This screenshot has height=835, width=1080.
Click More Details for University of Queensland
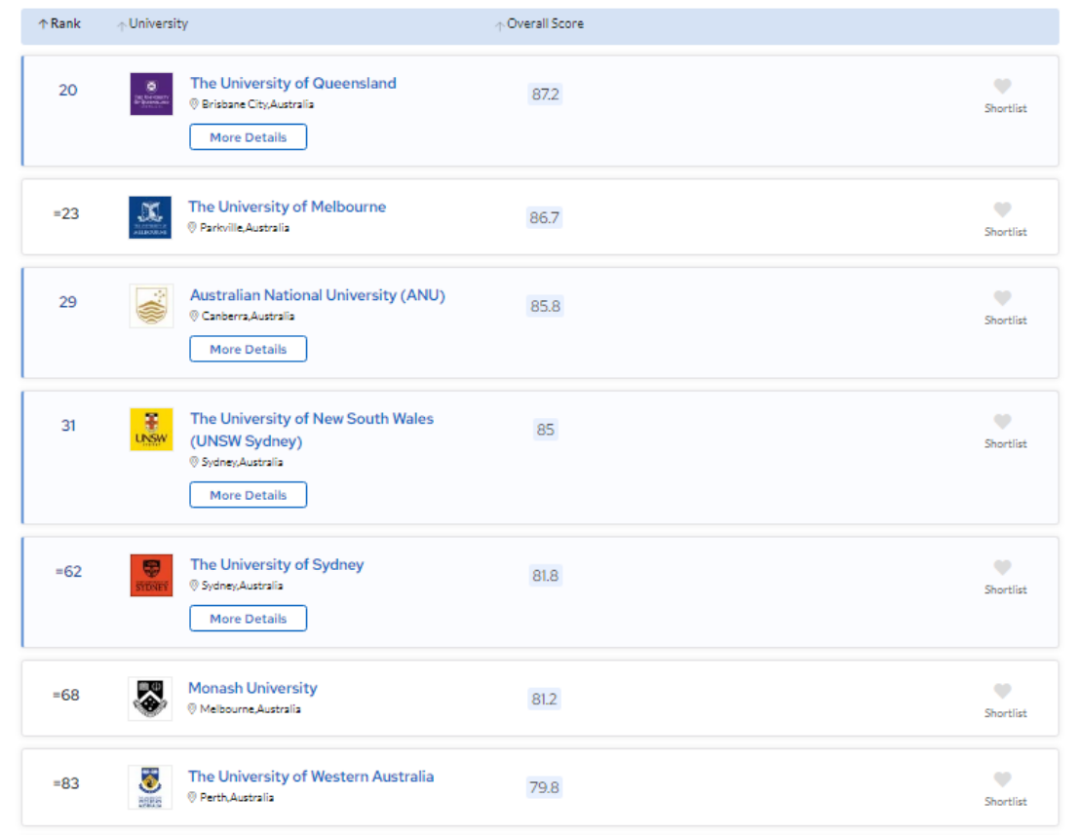pyautogui.click(x=248, y=137)
